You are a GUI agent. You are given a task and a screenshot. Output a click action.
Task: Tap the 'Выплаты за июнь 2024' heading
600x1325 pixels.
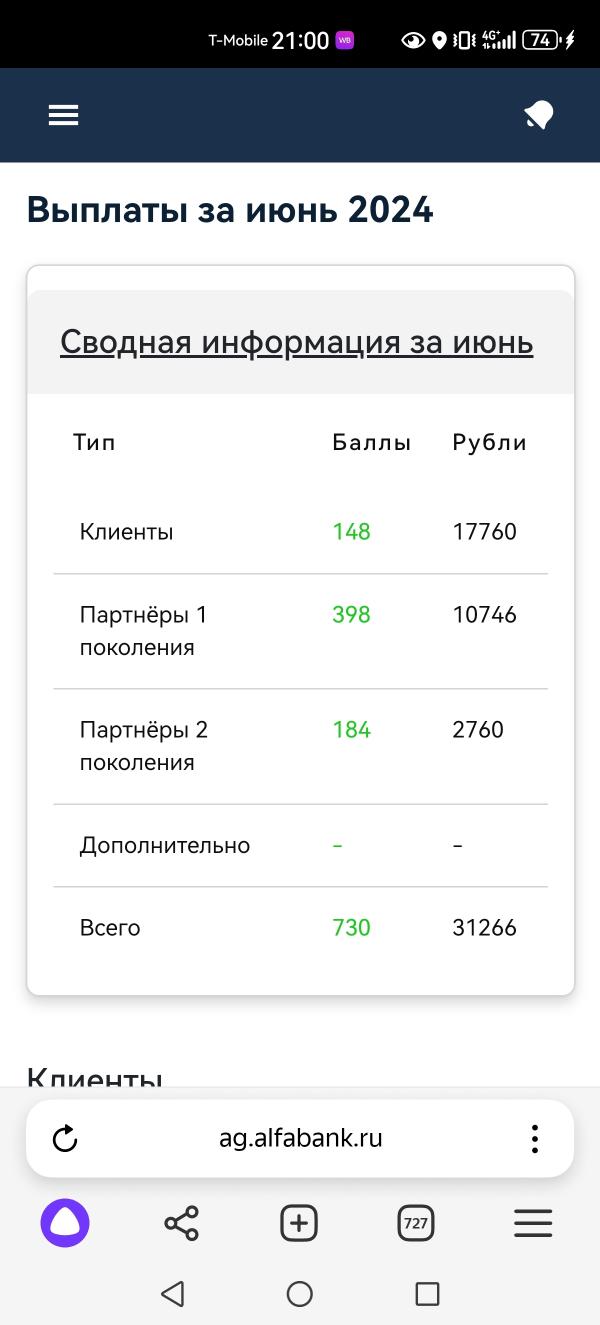(230, 210)
